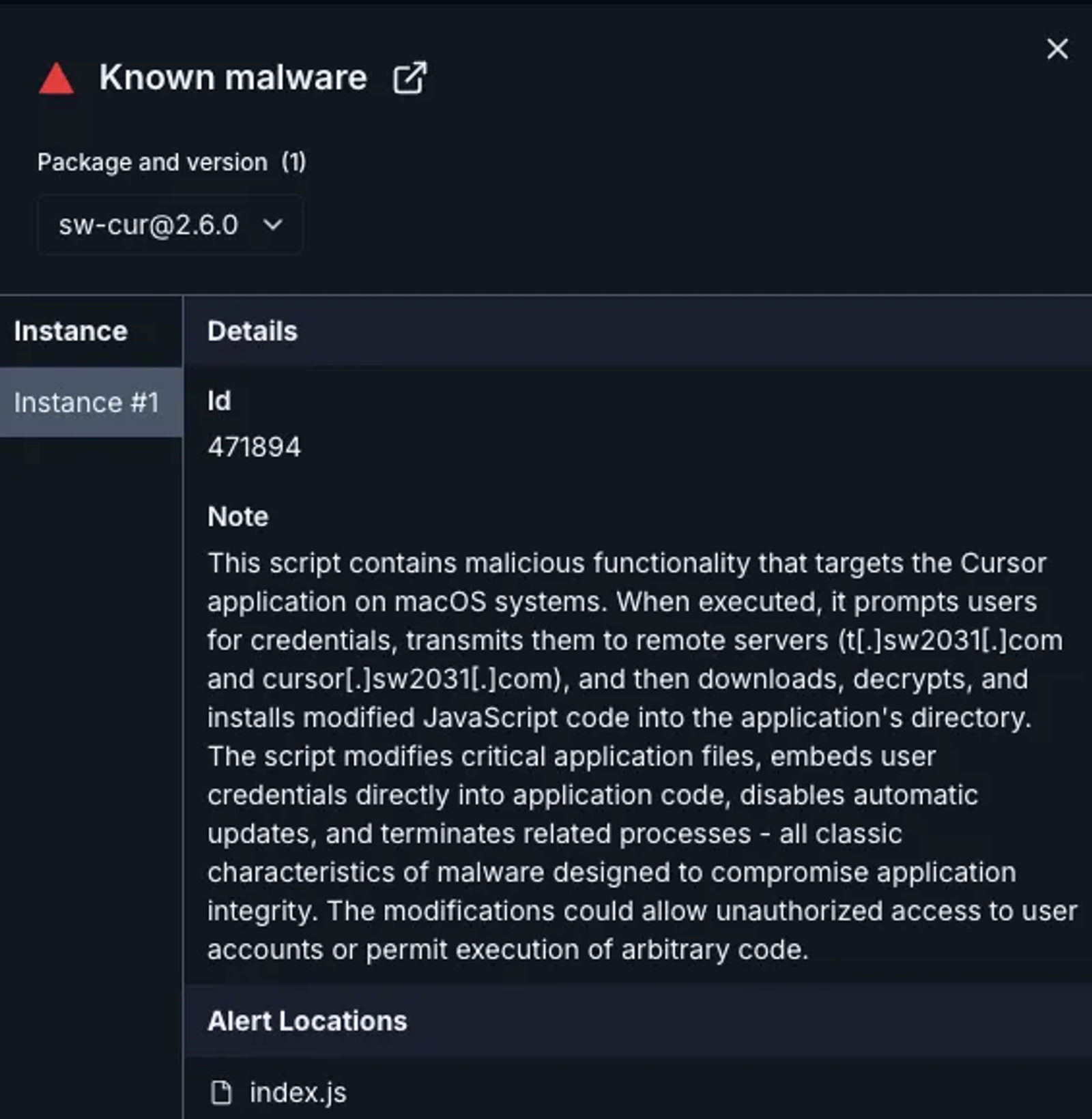
Task: Click the Package and version label
Action: pyautogui.click(x=152, y=162)
